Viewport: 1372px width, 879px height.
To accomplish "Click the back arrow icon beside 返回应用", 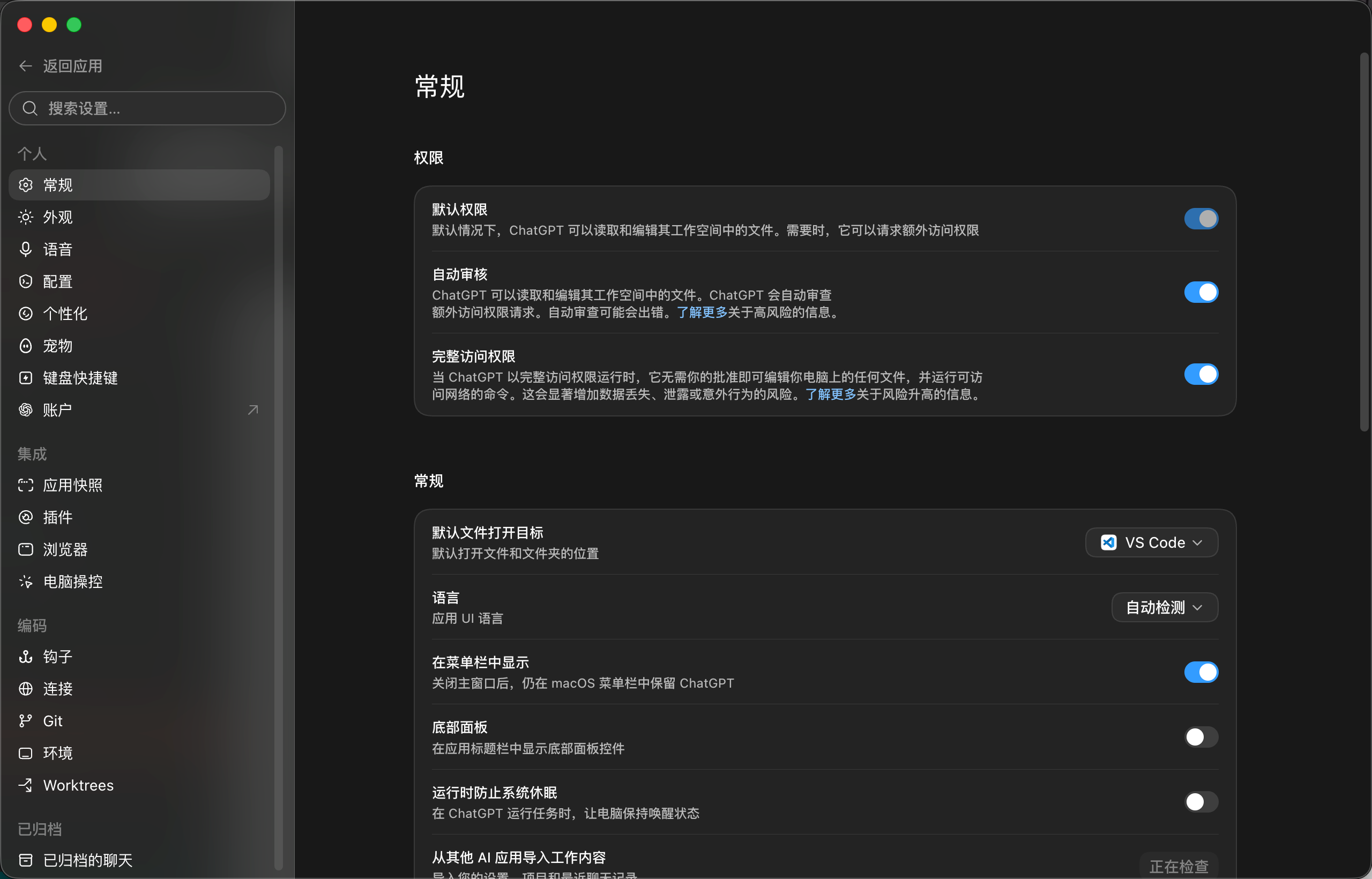I will point(25,66).
